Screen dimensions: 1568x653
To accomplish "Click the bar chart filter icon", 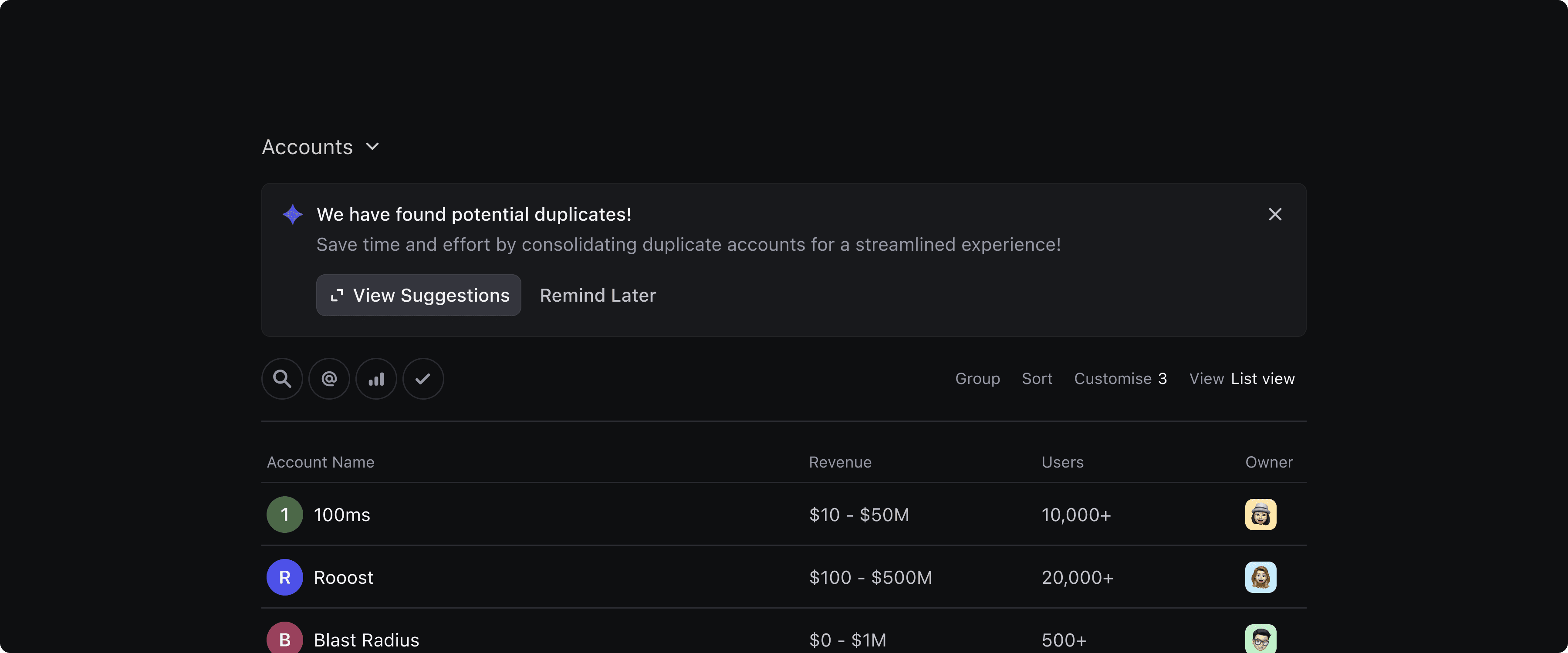I will (376, 379).
